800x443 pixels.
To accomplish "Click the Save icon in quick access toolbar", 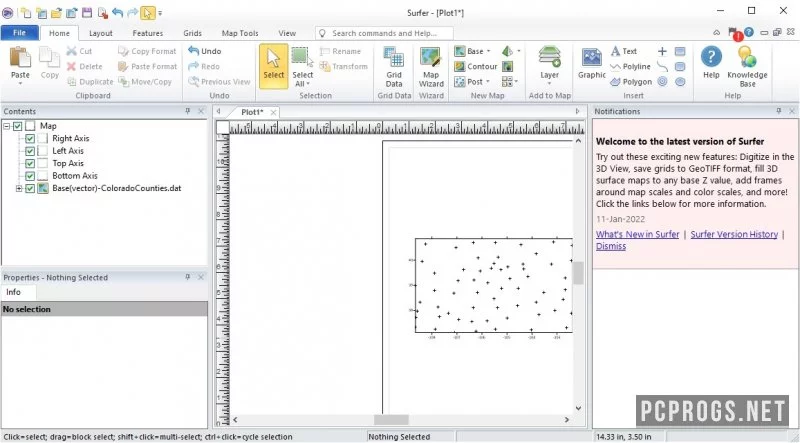I will [87, 13].
